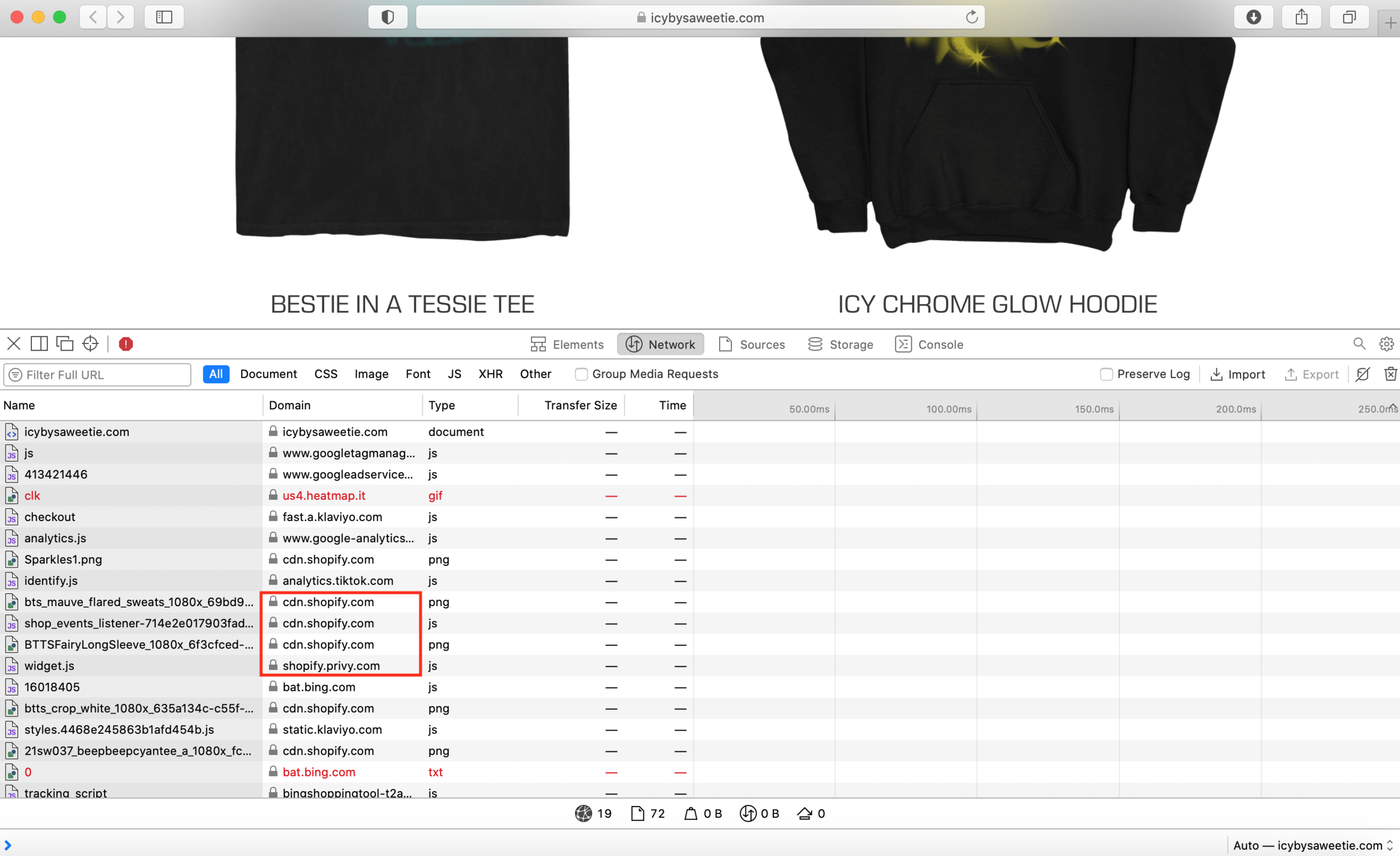Show the tab overview
The height and width of the screenshot is (856, 1400).
(1349, 17)
